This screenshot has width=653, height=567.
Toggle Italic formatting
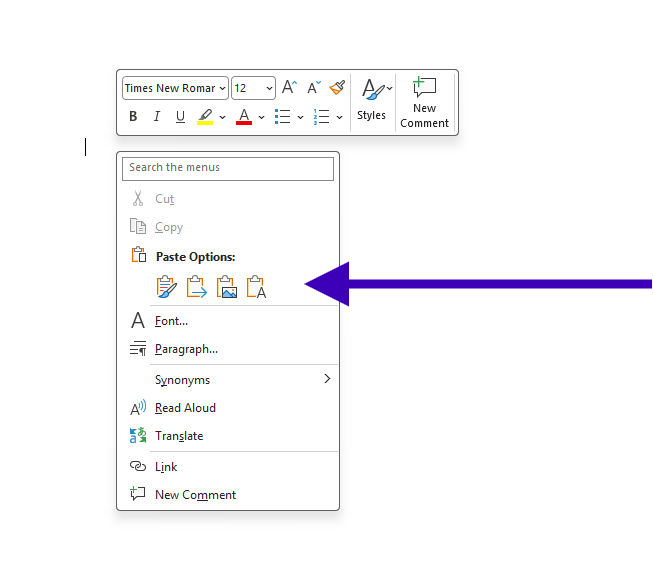click(x=157, y=116)
